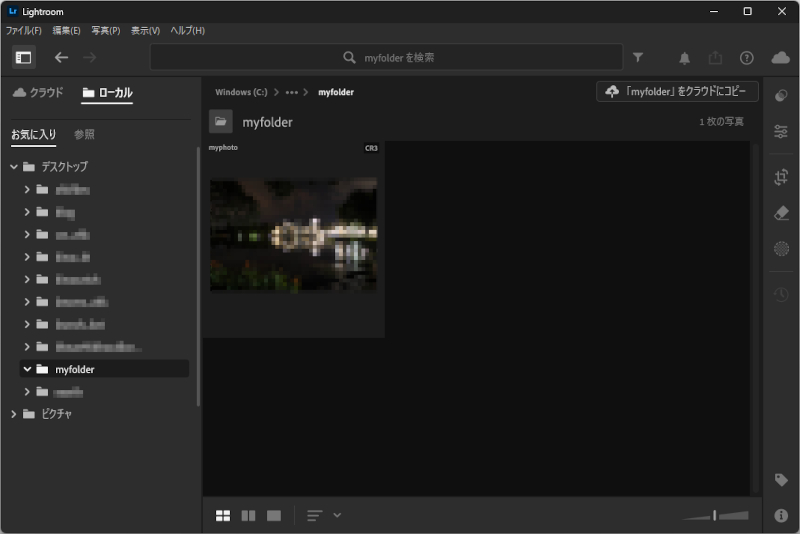Click 「myfolder」をクラウドにコピー button
The height and width of the screenshot is (534, 800).
(x=677, y=92)
